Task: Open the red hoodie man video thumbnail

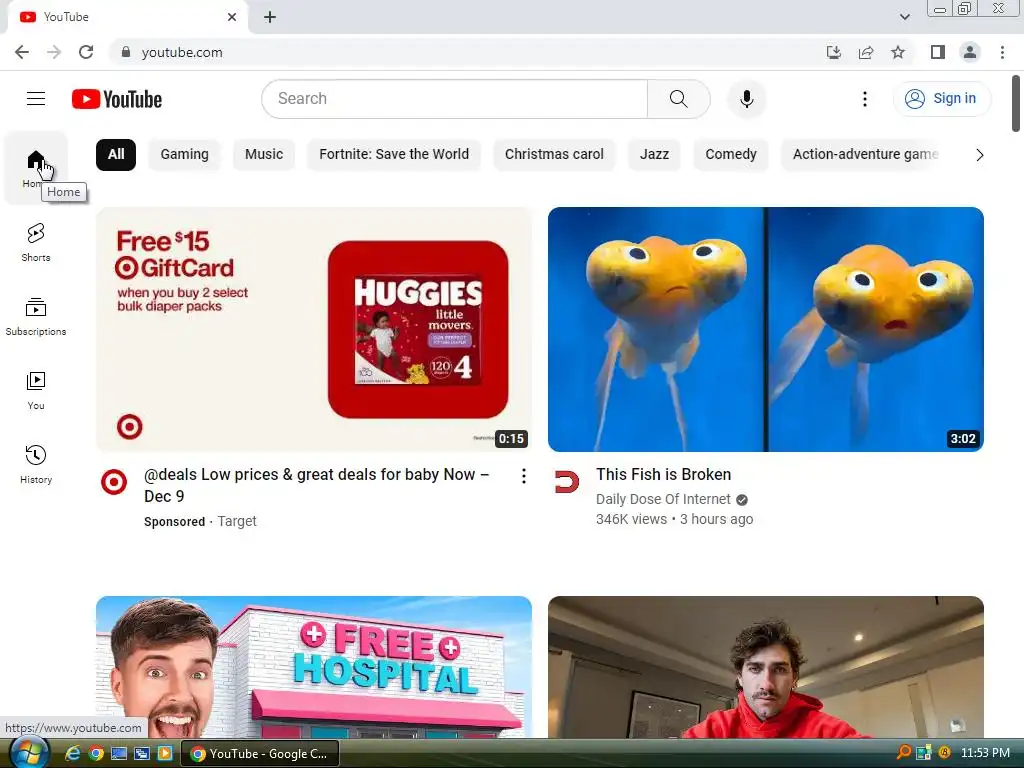Action: 765,667
